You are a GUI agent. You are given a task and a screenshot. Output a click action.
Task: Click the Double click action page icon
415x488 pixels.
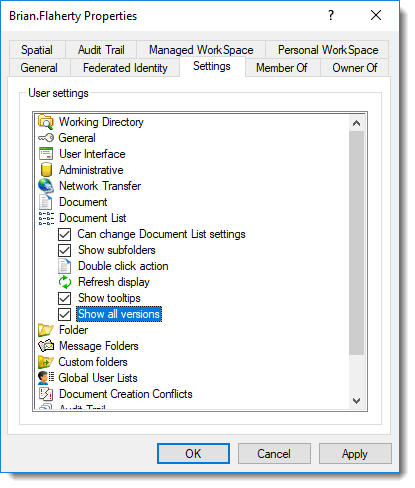(x=64, y=266)
